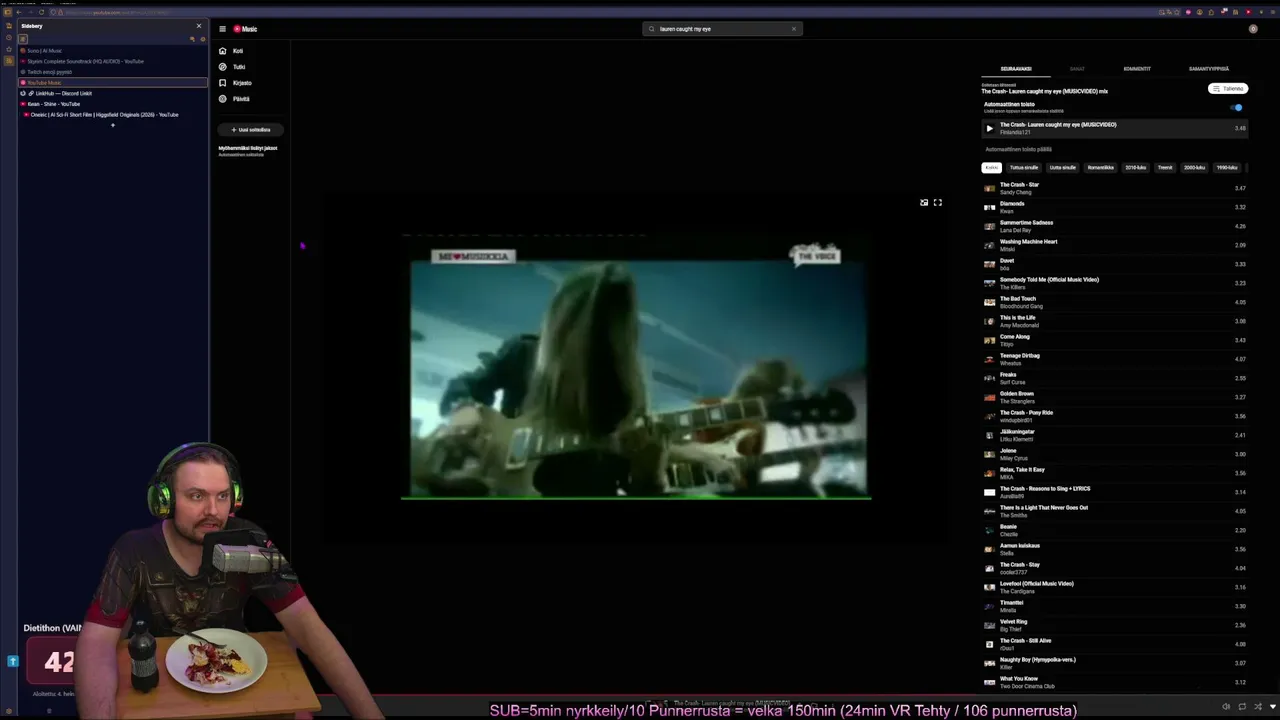Viewport: 1280px width, 720px height.
Task: Play What You Know by Two Door Cinema Club
Action: [x=1115, y=682]
